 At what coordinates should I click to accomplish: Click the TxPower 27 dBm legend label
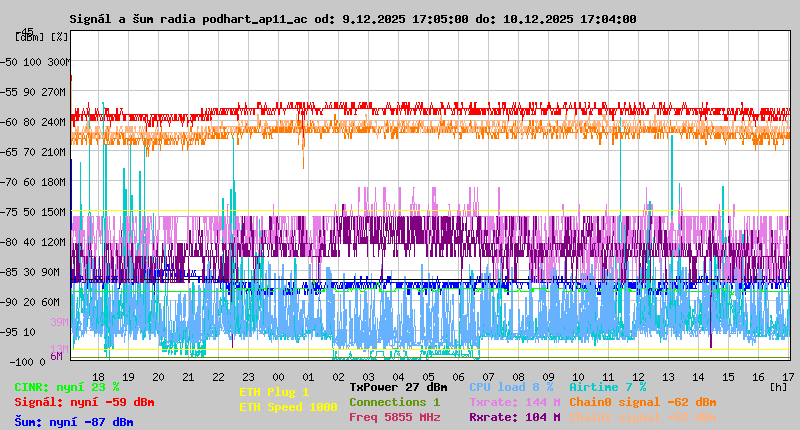tap(398, 387)
